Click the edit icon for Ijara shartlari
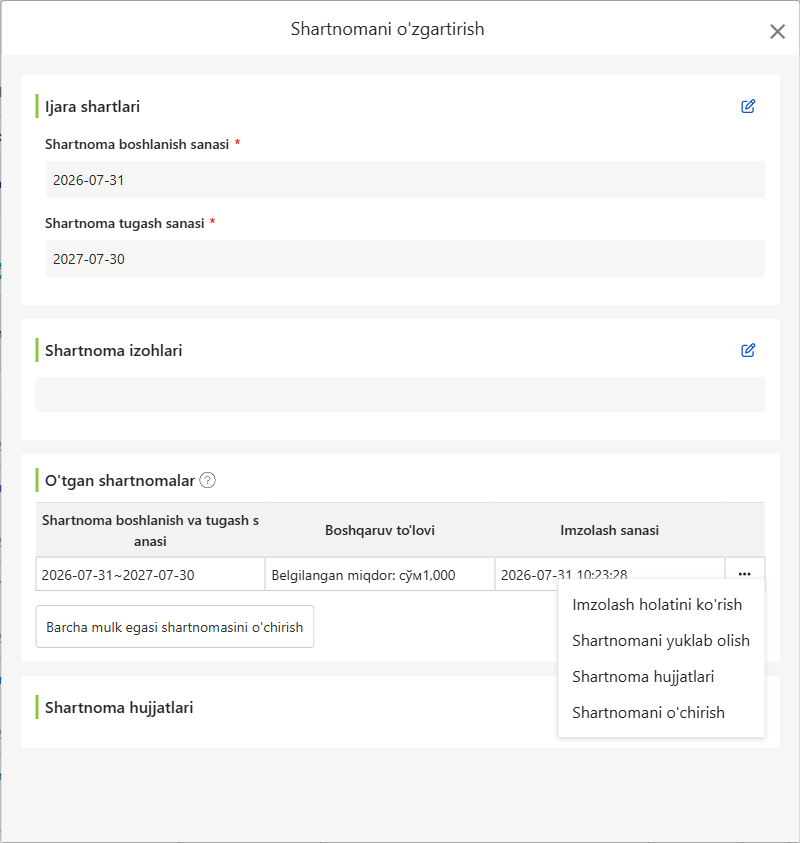The image size is (800, 843). [x=748, y=106]
